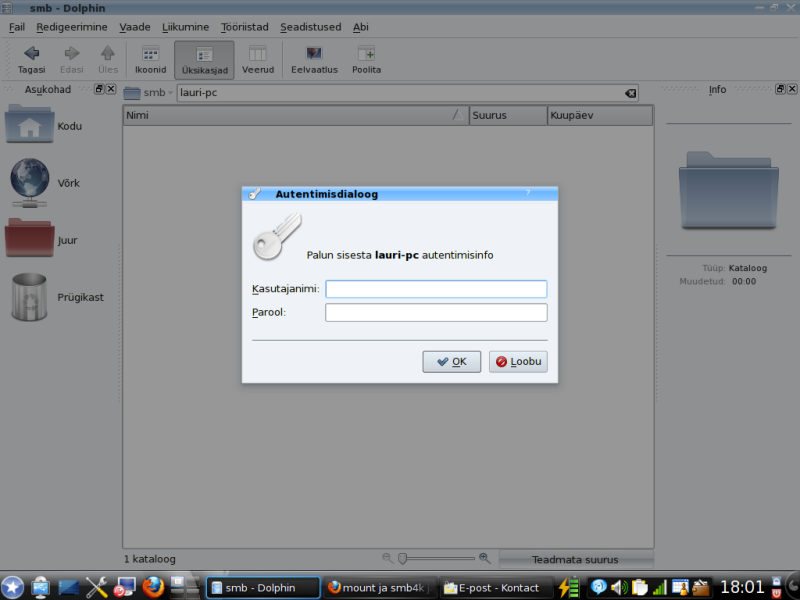Viewport: 800px width, 600px height.
Task: Click Loobu to cancel authentication
Action: point(518,362)
